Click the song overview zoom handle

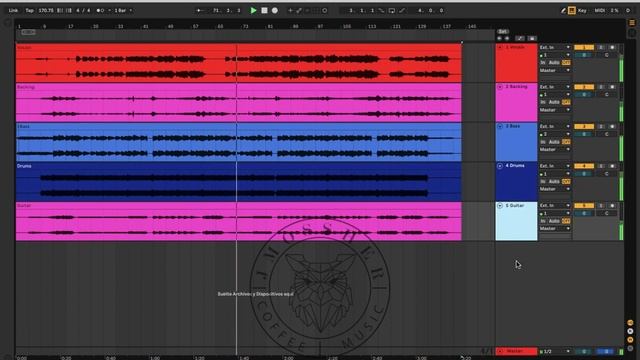pos(28,32)
